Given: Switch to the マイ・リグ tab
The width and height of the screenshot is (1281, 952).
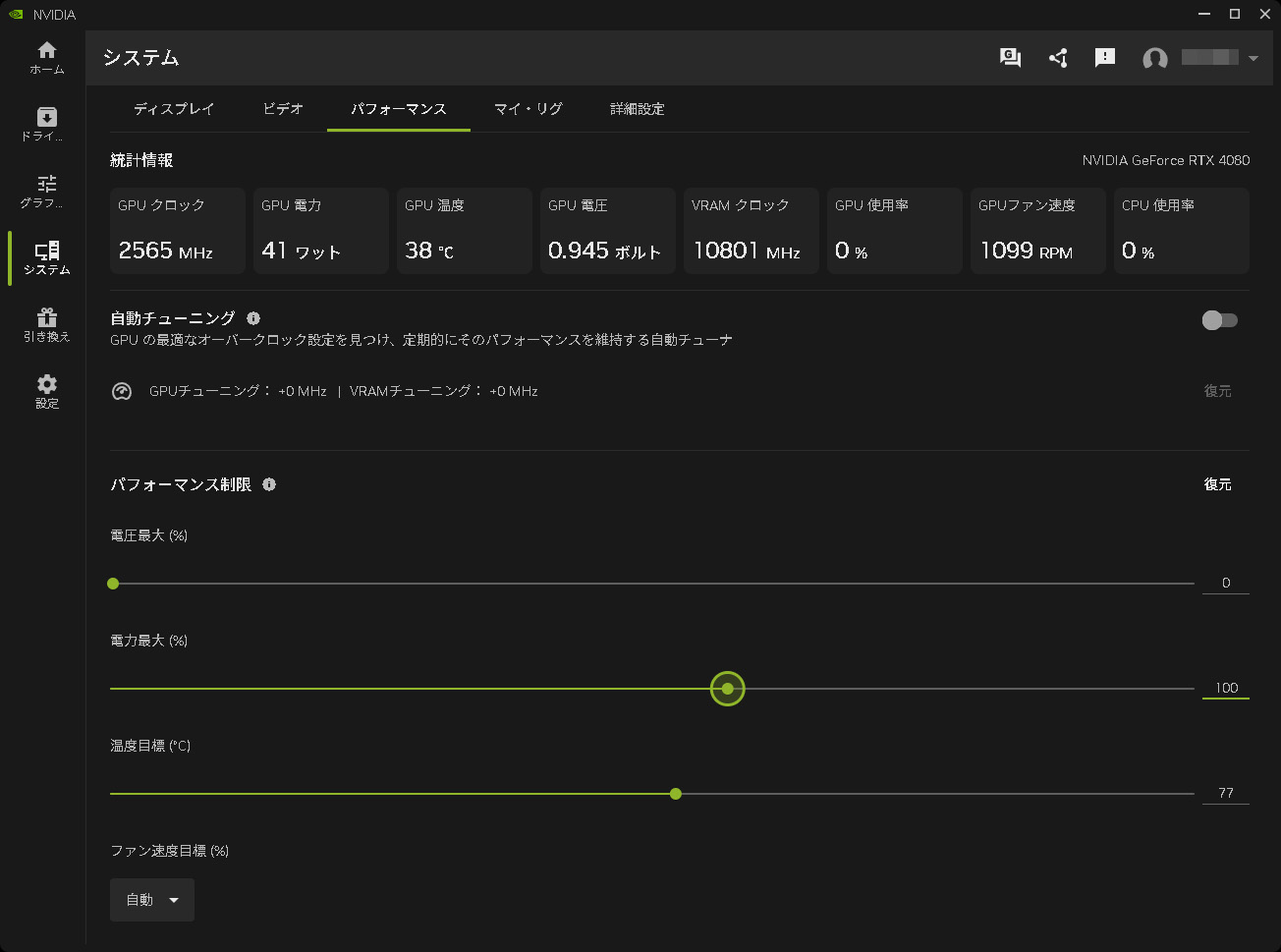Looking at the screenshot, I should pyautogui.click(x=529, y=109).
